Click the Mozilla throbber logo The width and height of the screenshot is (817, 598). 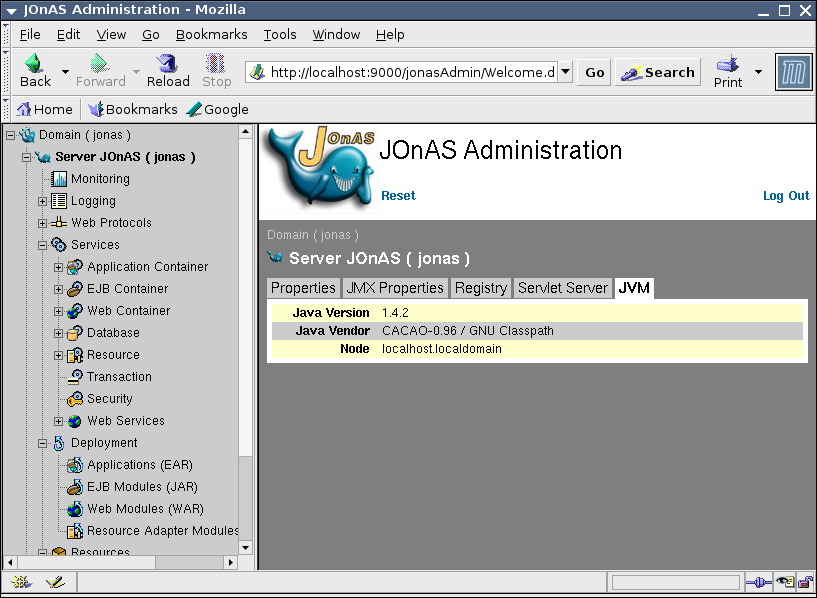tap(794, 72)
